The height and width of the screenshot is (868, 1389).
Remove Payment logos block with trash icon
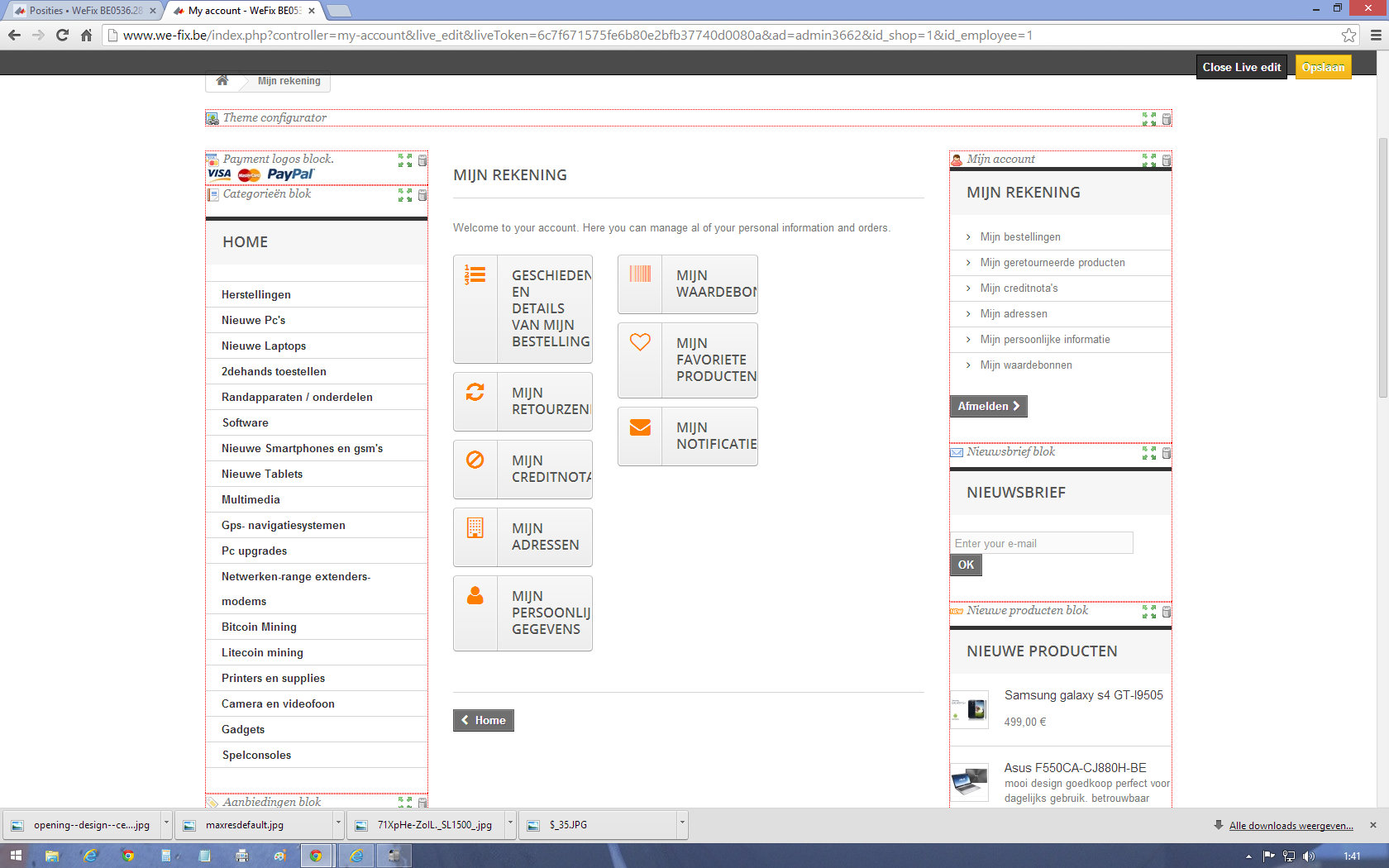(x=422, y=160)
